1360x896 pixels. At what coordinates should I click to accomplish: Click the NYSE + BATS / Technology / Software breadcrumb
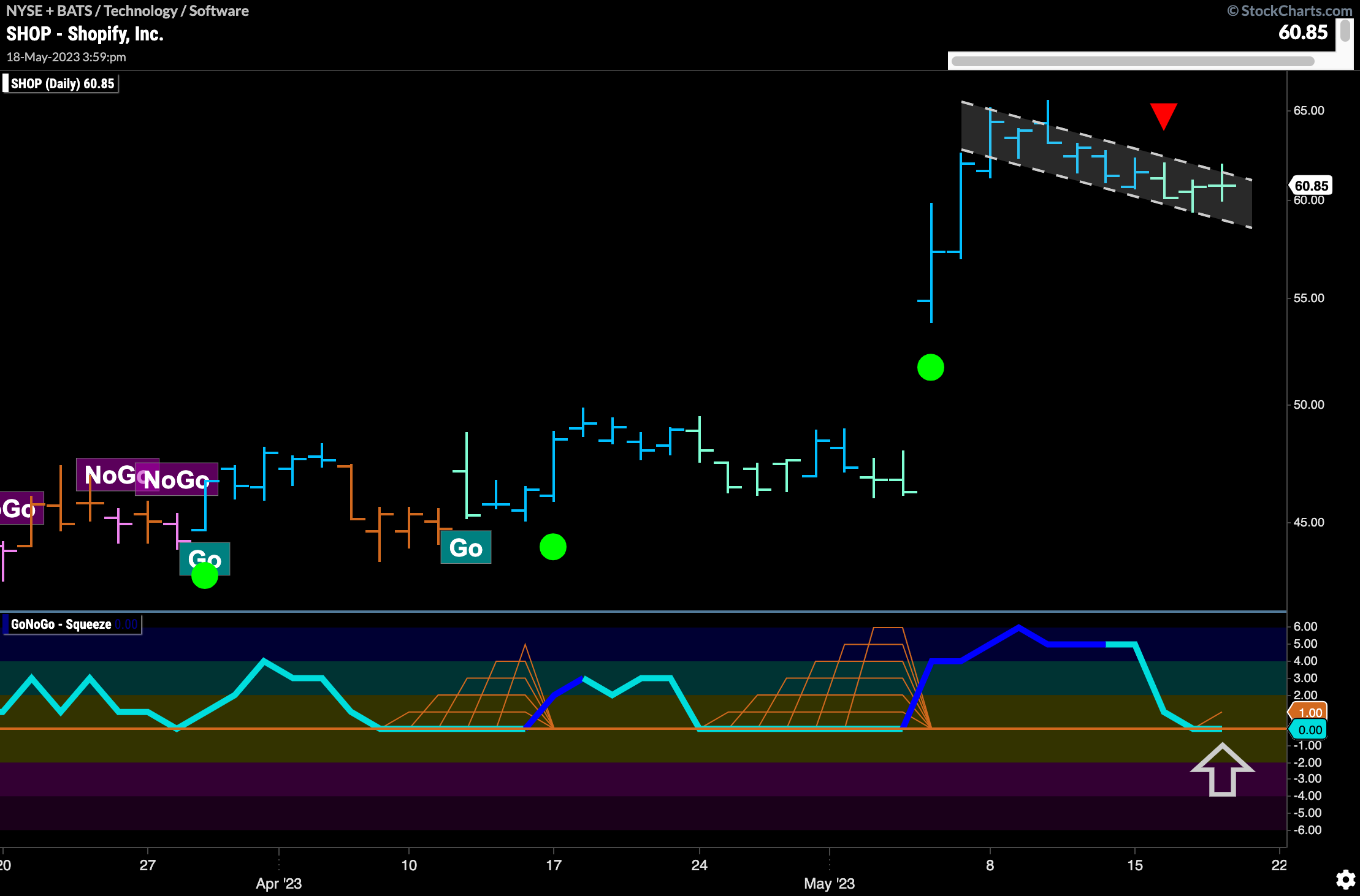pos(128,11)
